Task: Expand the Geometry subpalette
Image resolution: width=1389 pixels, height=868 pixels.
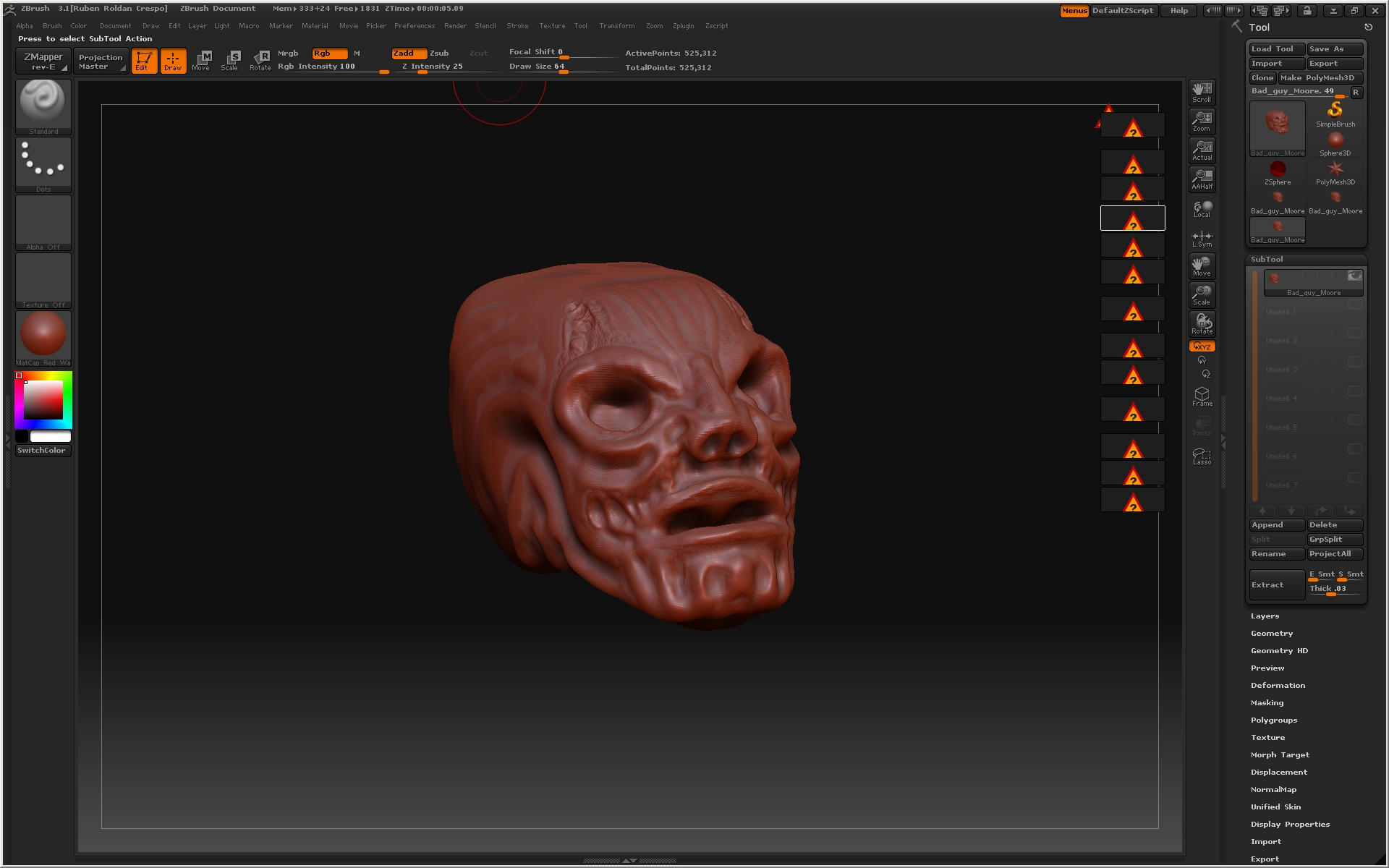Action: (x=1271, y=634)
